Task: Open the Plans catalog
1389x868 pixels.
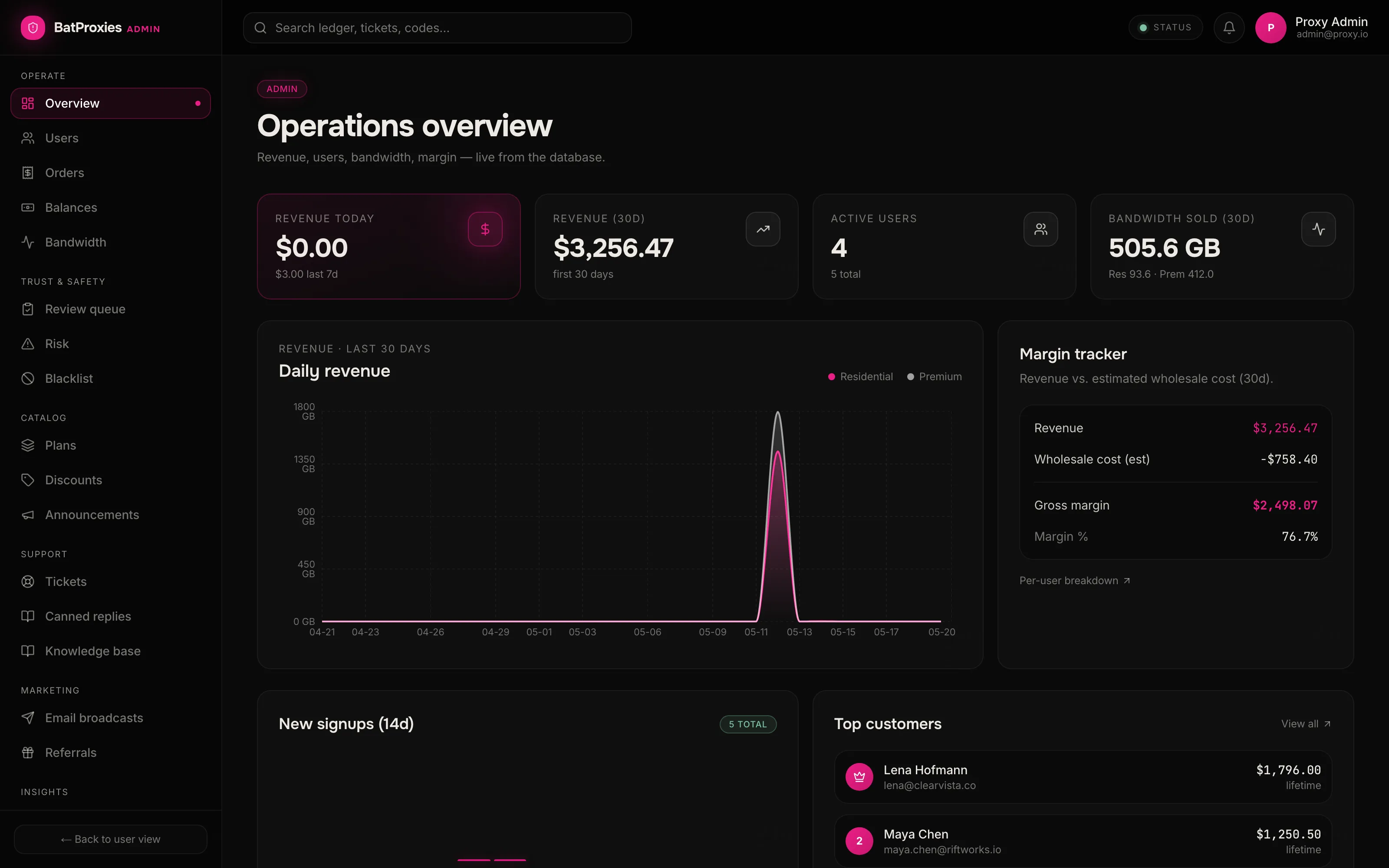Action: pyautogui.click(x=110, y=445)
